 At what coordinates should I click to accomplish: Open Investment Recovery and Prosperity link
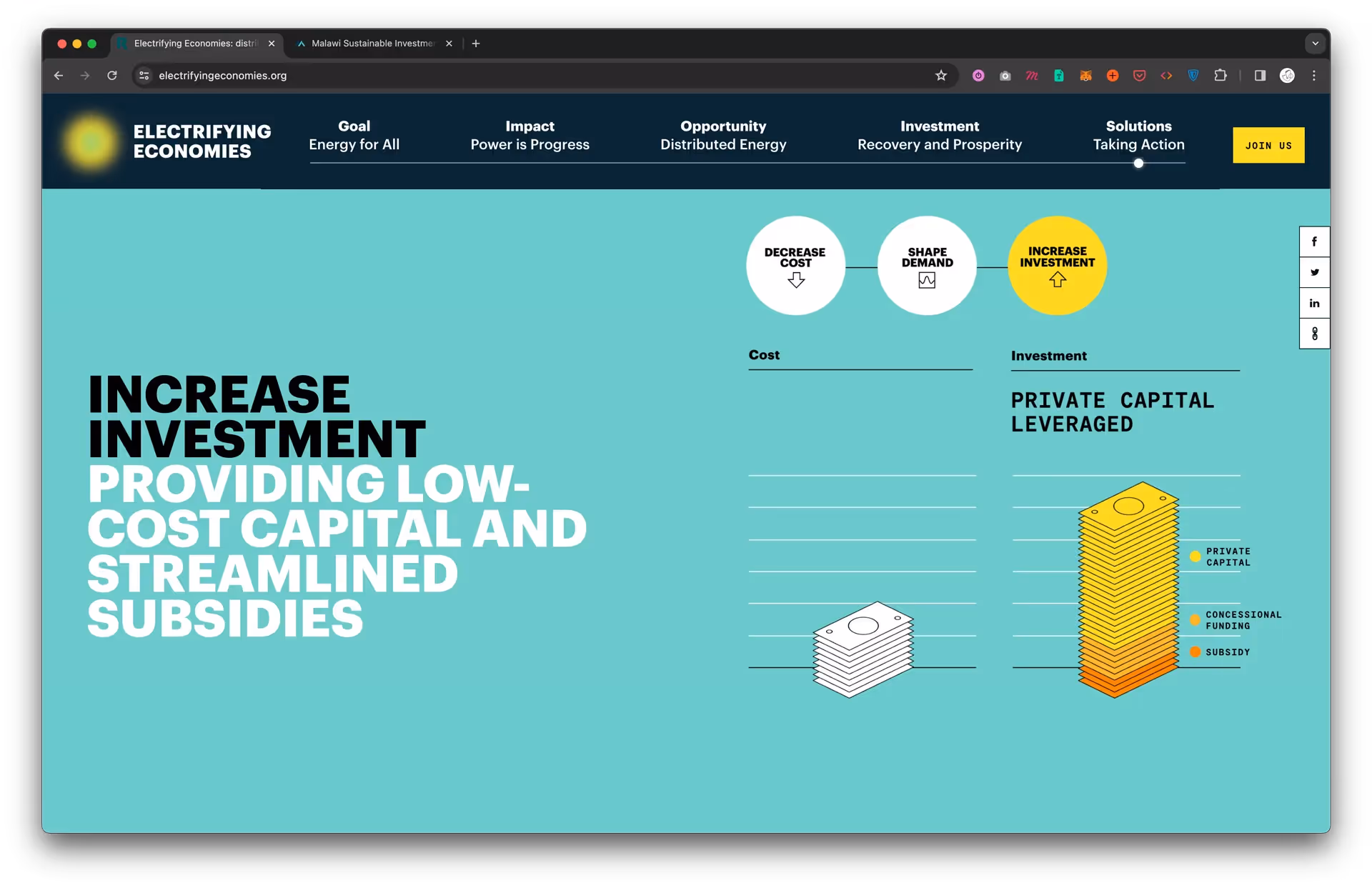939,136
